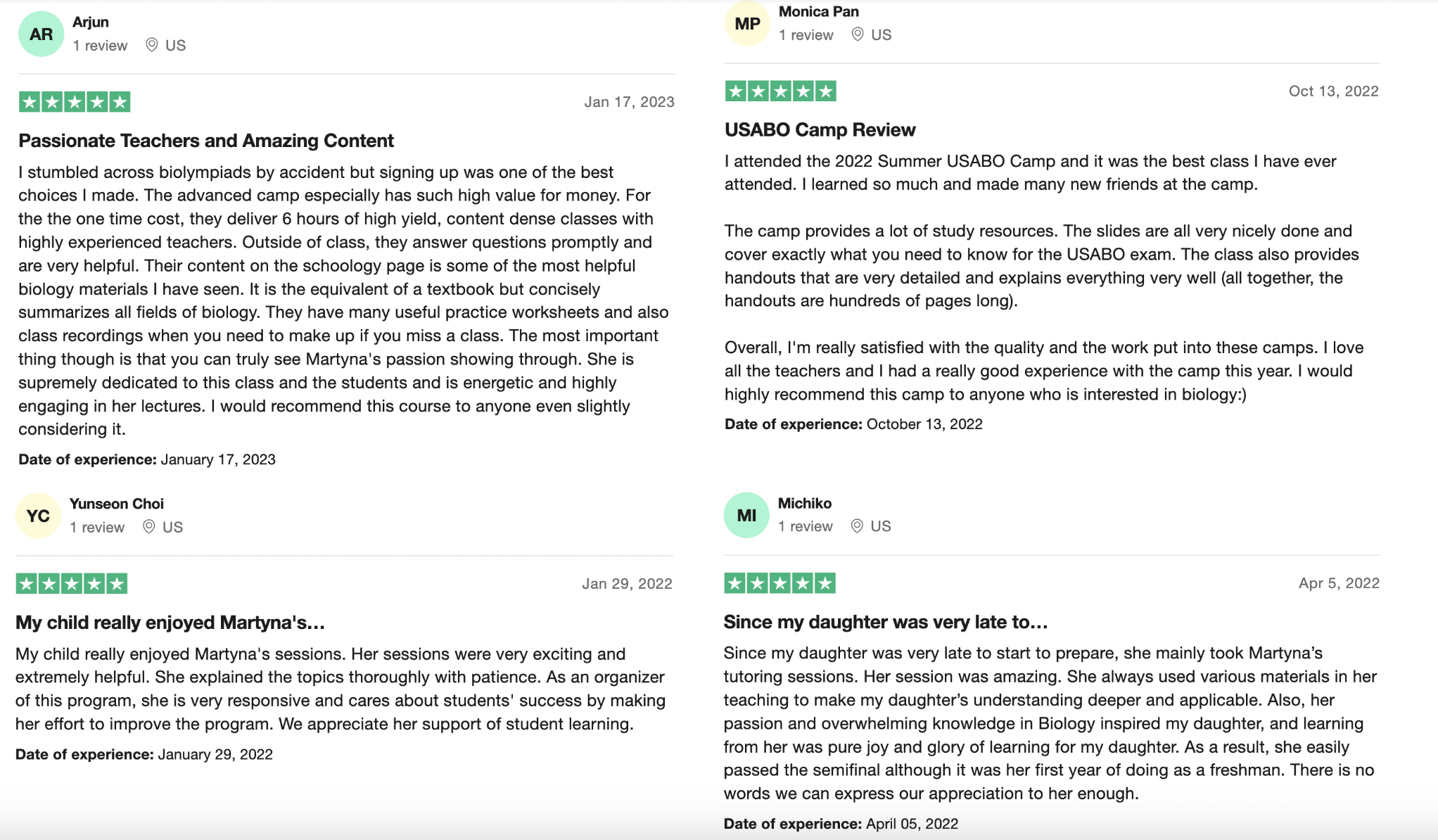Click Yunseon Choi's YC avatar circle

38,516
